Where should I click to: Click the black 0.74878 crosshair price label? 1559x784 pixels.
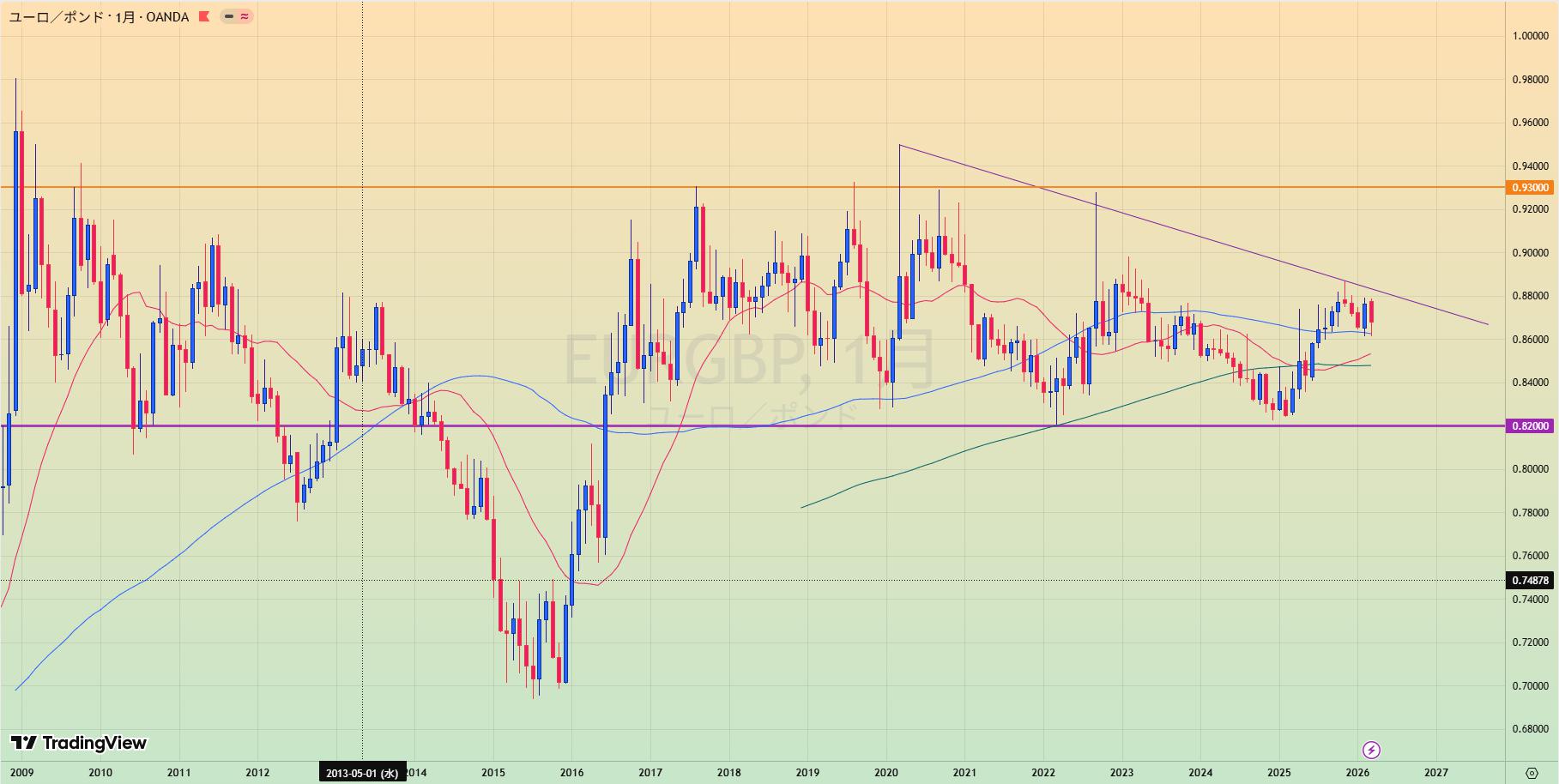[1530, 581]
